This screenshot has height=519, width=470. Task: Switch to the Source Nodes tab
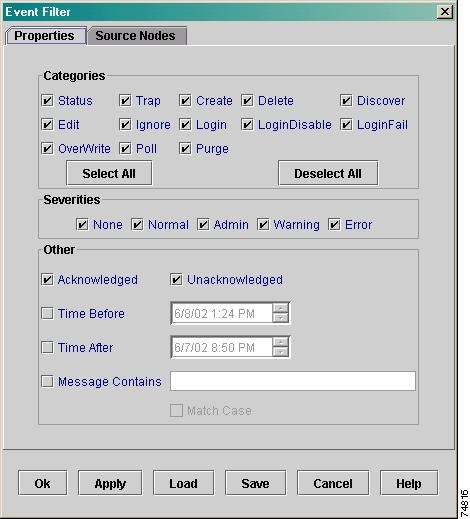136,36
